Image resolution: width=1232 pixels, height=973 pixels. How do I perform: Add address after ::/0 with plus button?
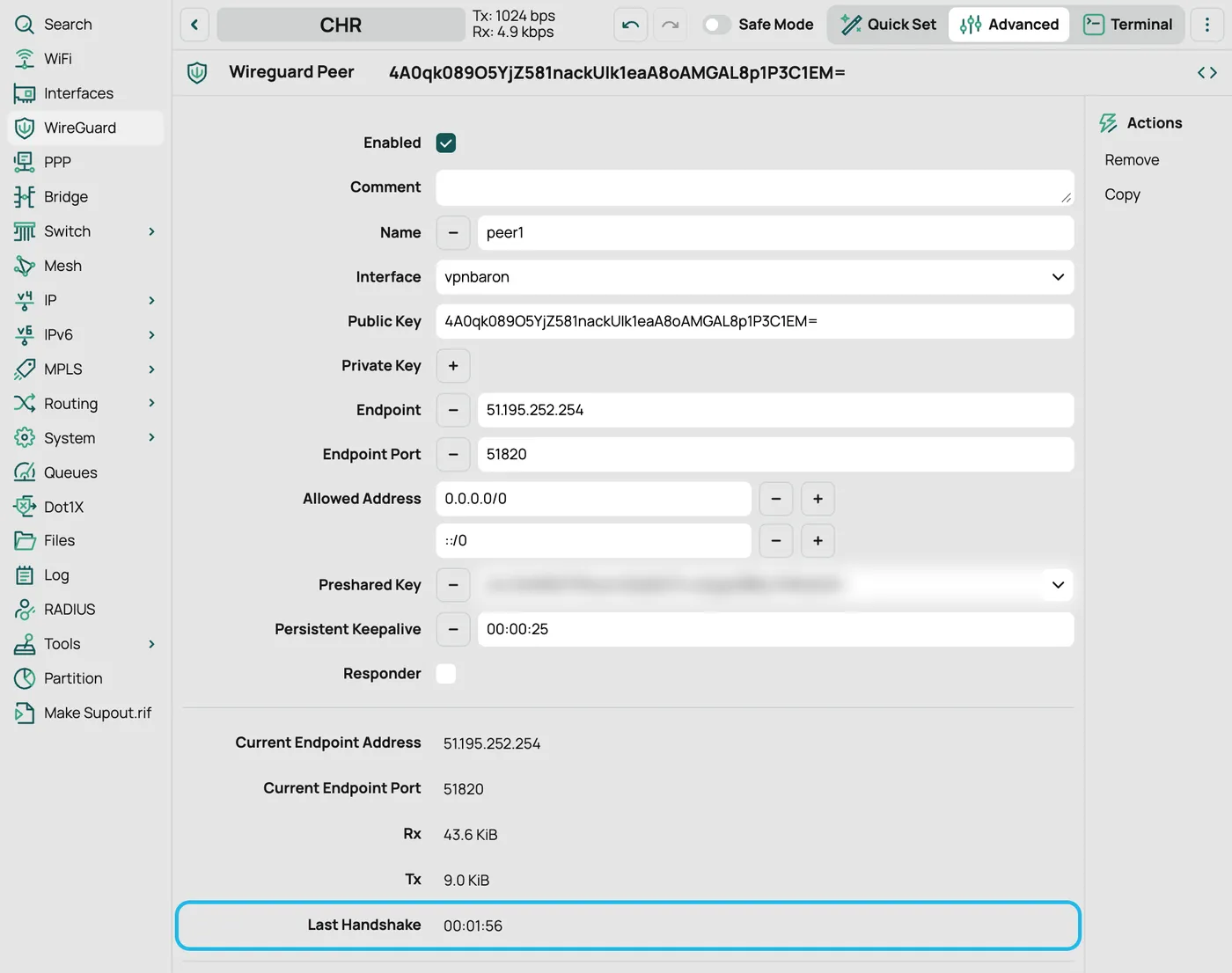[818, 541]
